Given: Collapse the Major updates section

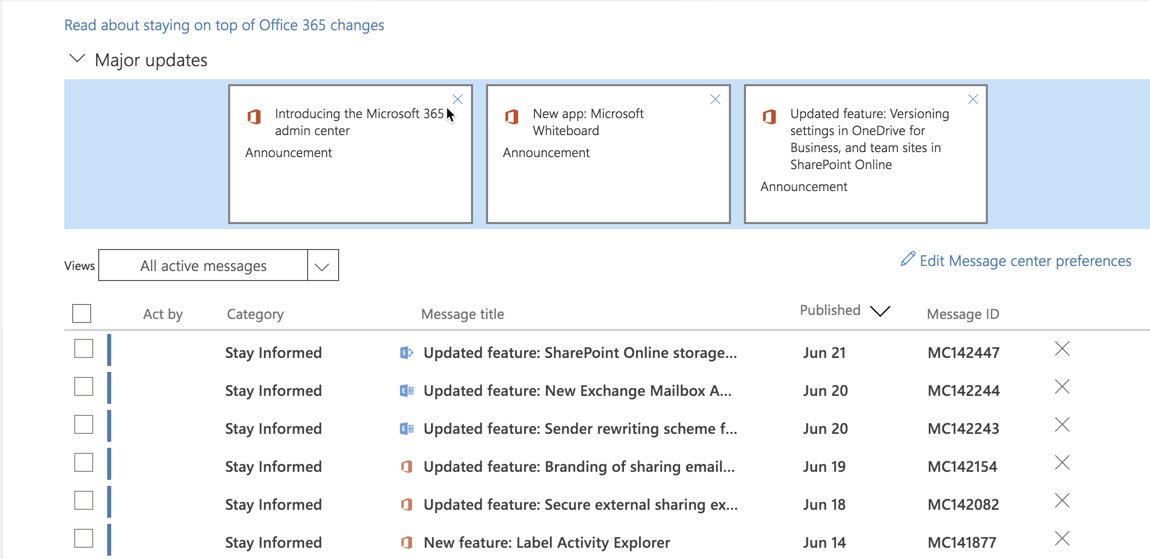Looking at the screenshot, I should 76,59.
